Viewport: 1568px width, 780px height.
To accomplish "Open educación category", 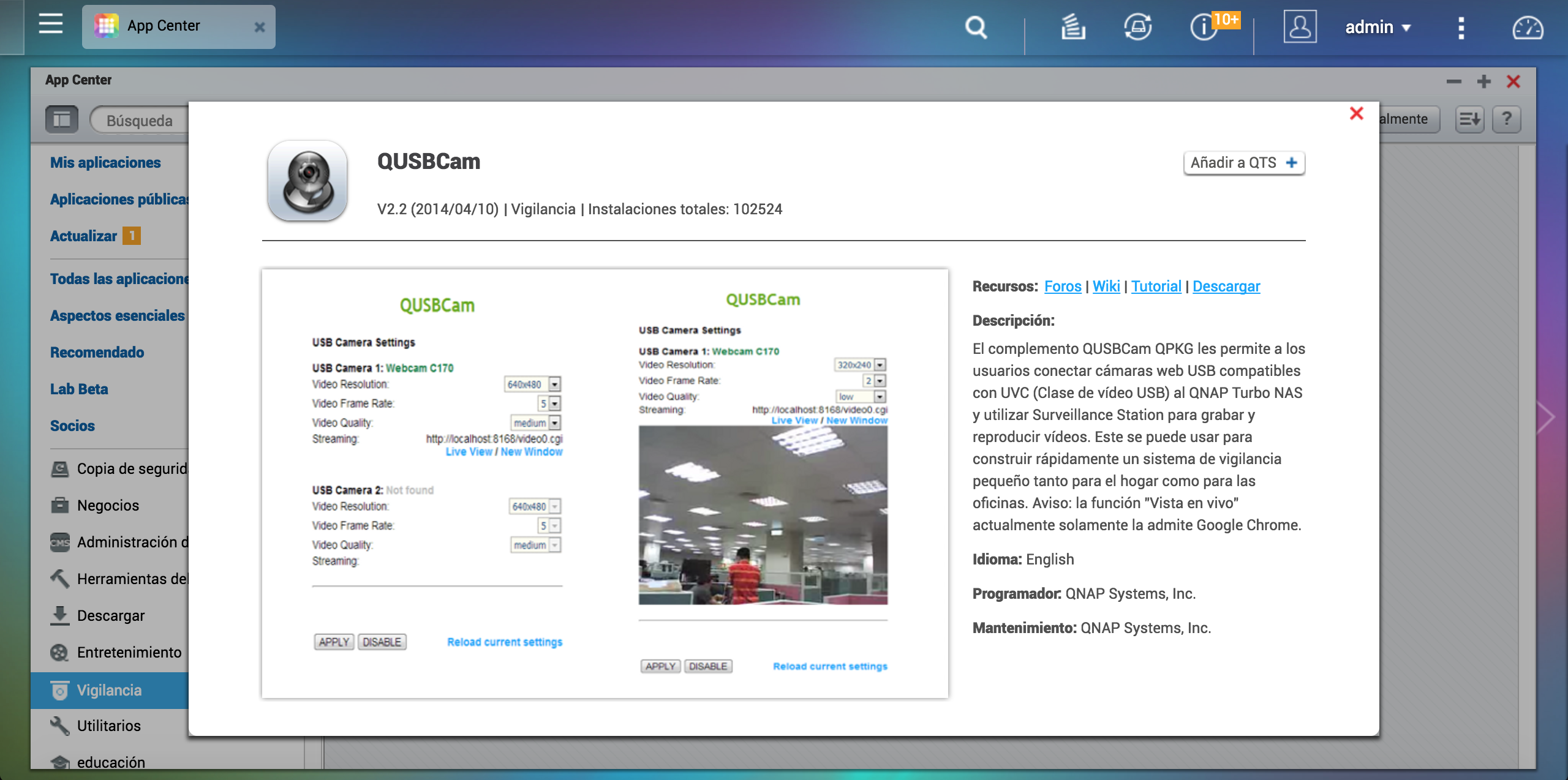I will pos(98,762).
